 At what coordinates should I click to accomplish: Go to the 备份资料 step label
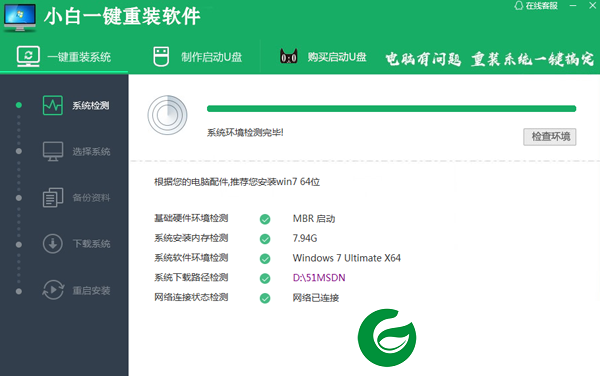pos(91,198)
